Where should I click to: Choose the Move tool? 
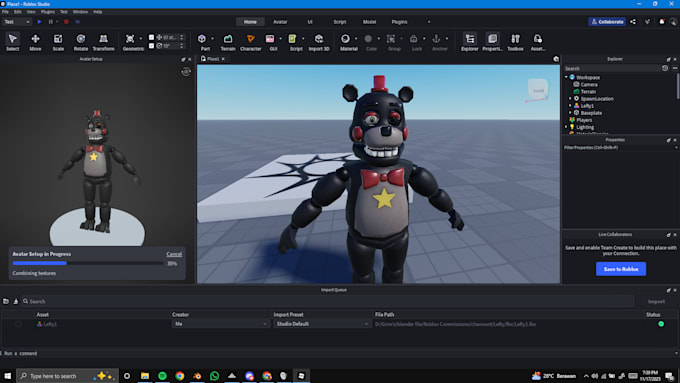35,42
